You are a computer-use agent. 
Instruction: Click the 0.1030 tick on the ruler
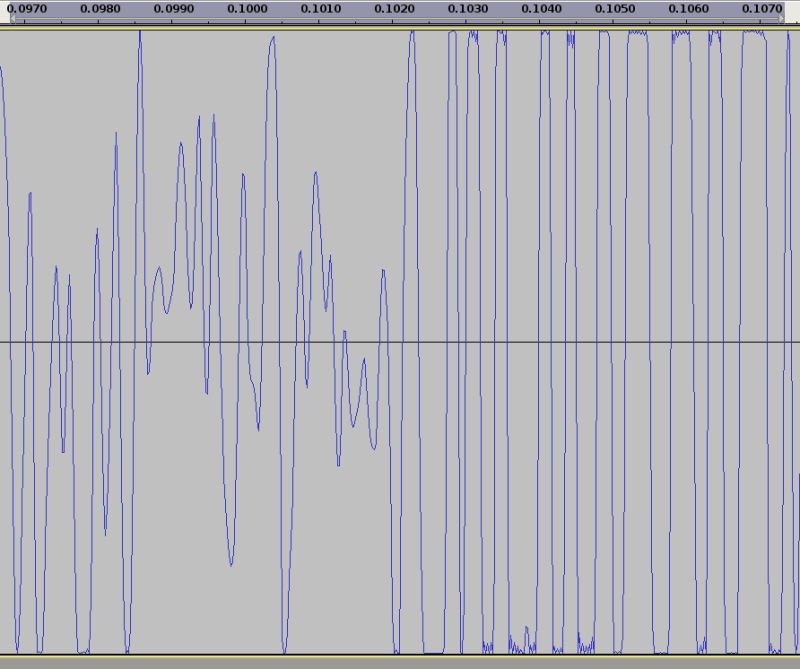pyautogui.click(x=468, y=9)
